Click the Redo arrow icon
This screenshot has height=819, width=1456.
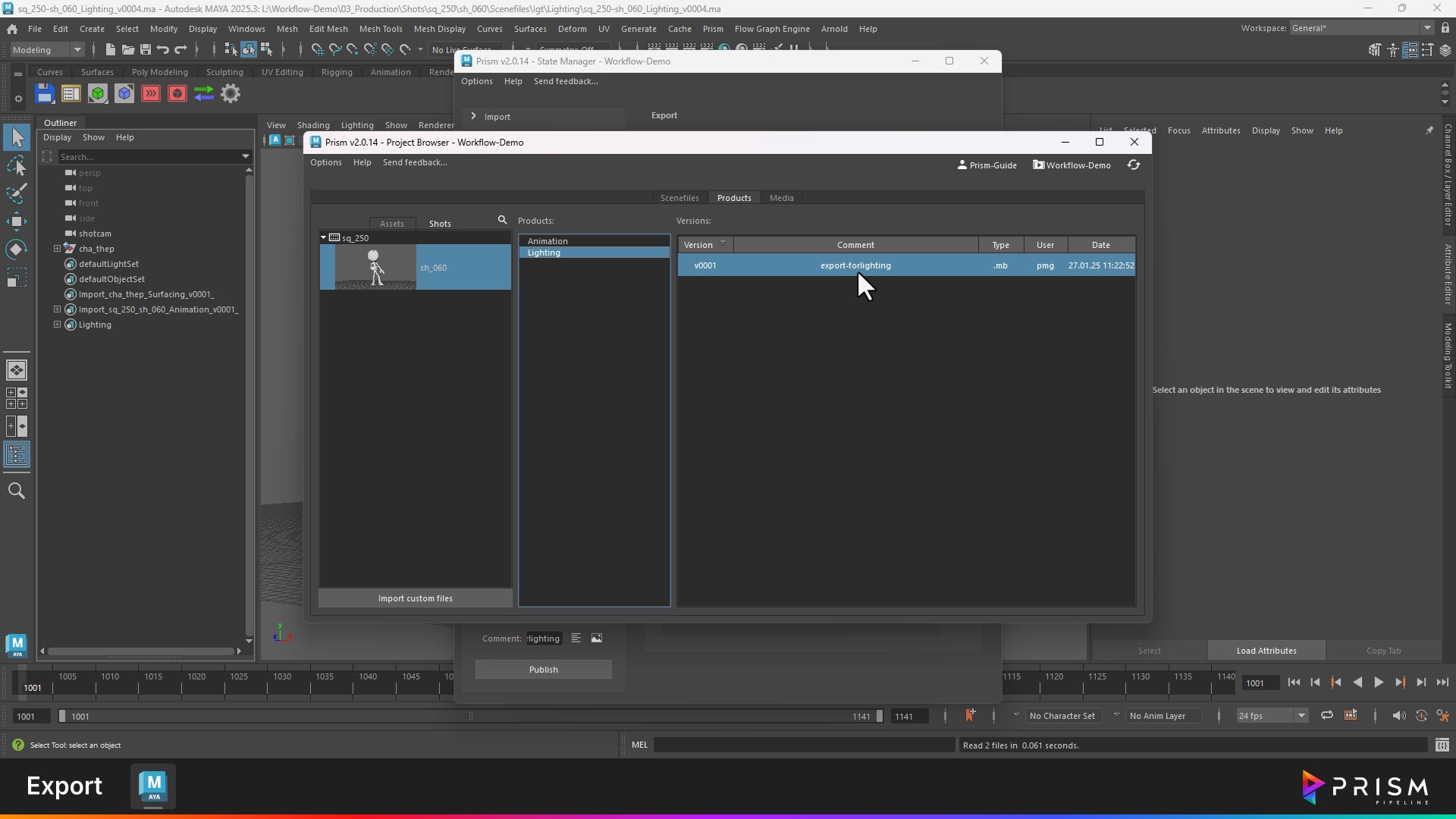tap(180, 49)
